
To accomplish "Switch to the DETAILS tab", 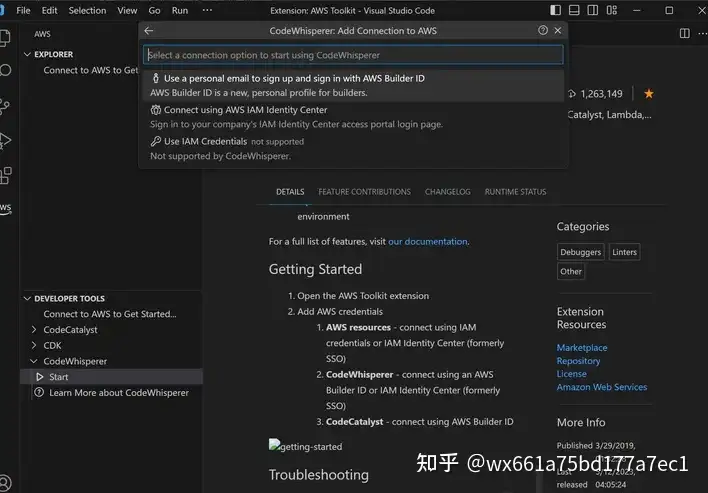I will pos(290,192).
